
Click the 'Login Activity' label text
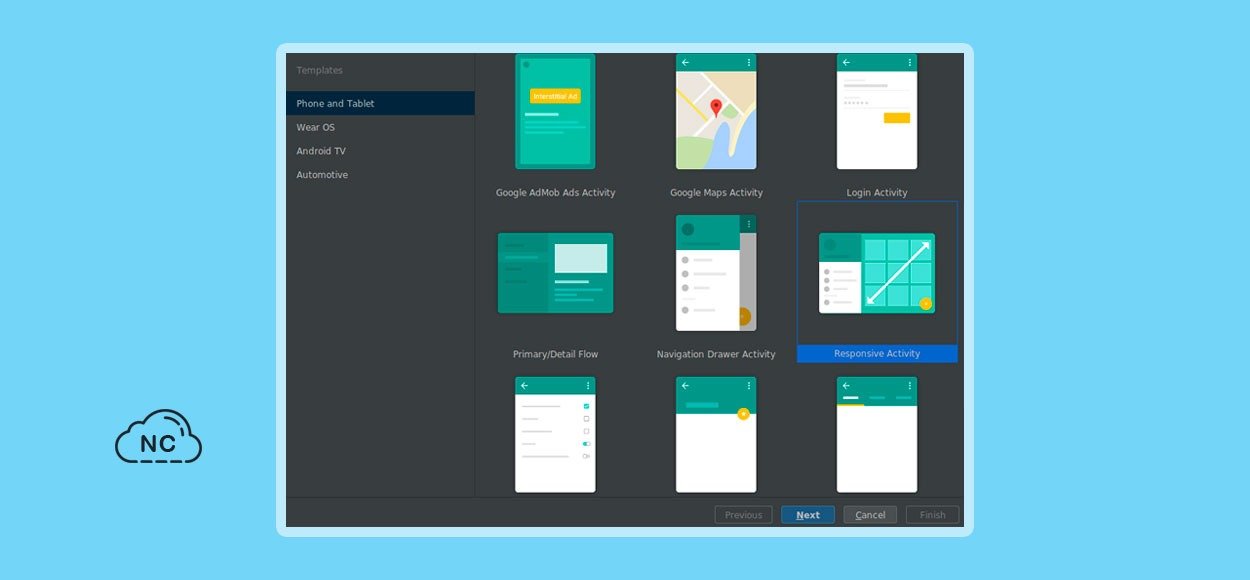click(877, 193)
